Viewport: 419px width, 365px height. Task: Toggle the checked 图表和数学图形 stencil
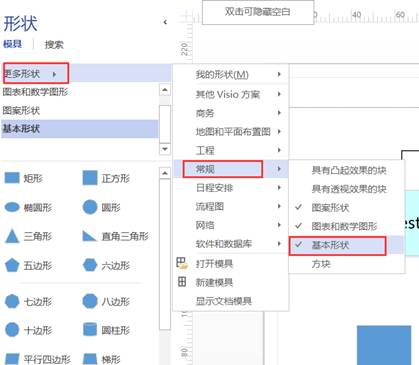click(x=346, y=226)
